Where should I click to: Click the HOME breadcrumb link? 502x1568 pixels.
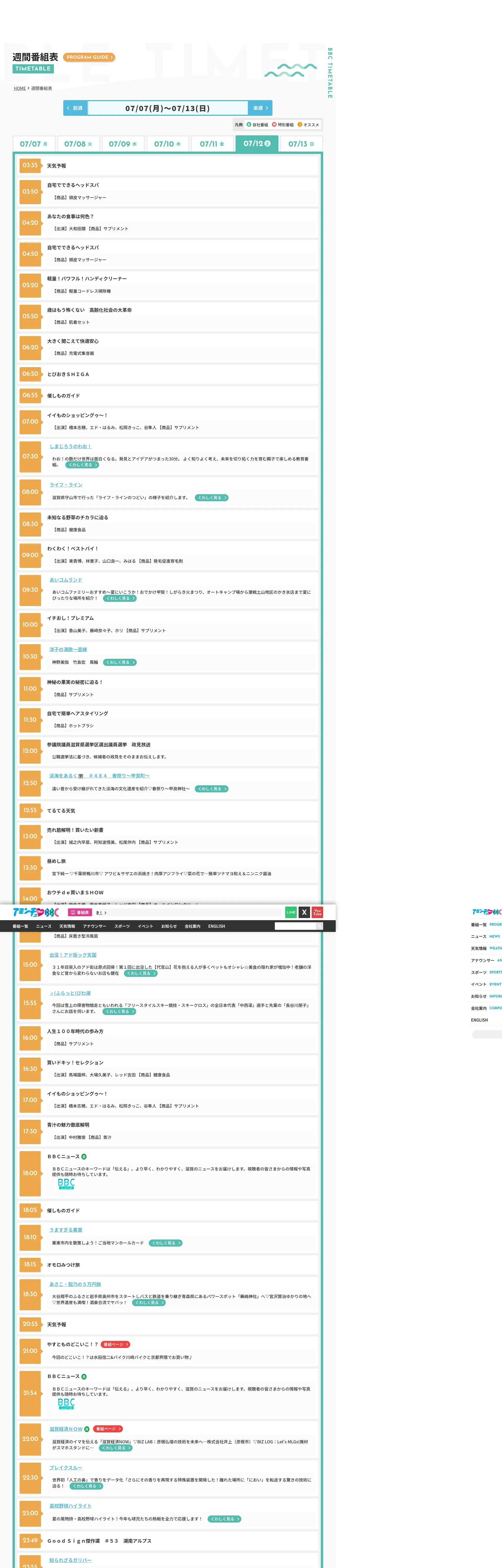click(20, 88)
